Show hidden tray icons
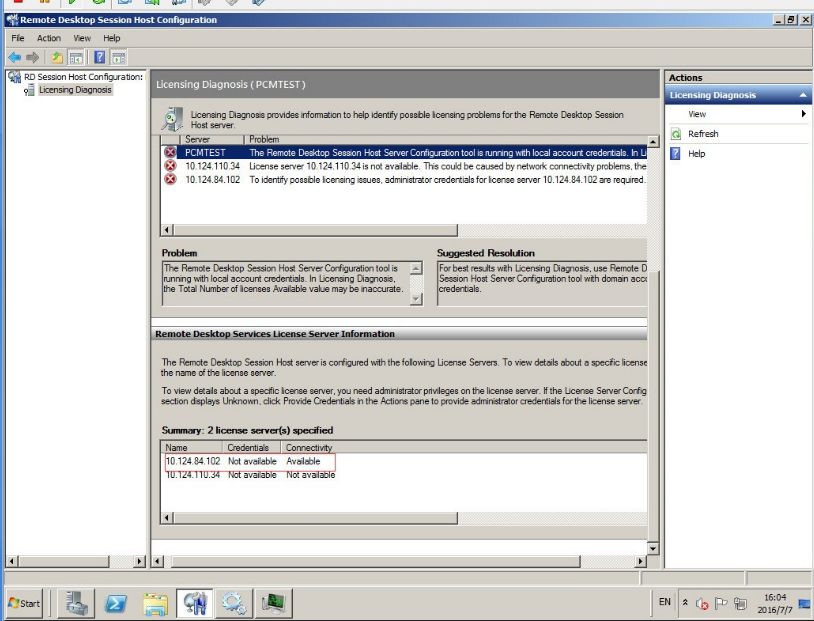Viewport: 814px width, 621px height. tap(685, 603)
